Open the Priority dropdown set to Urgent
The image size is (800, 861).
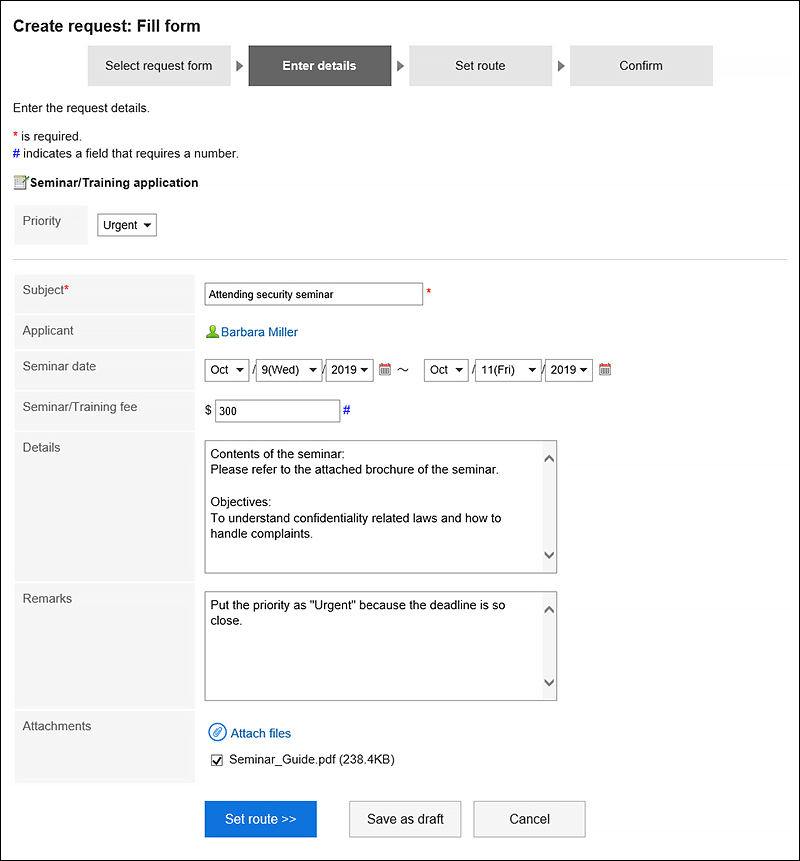click(x=127, y=225)
